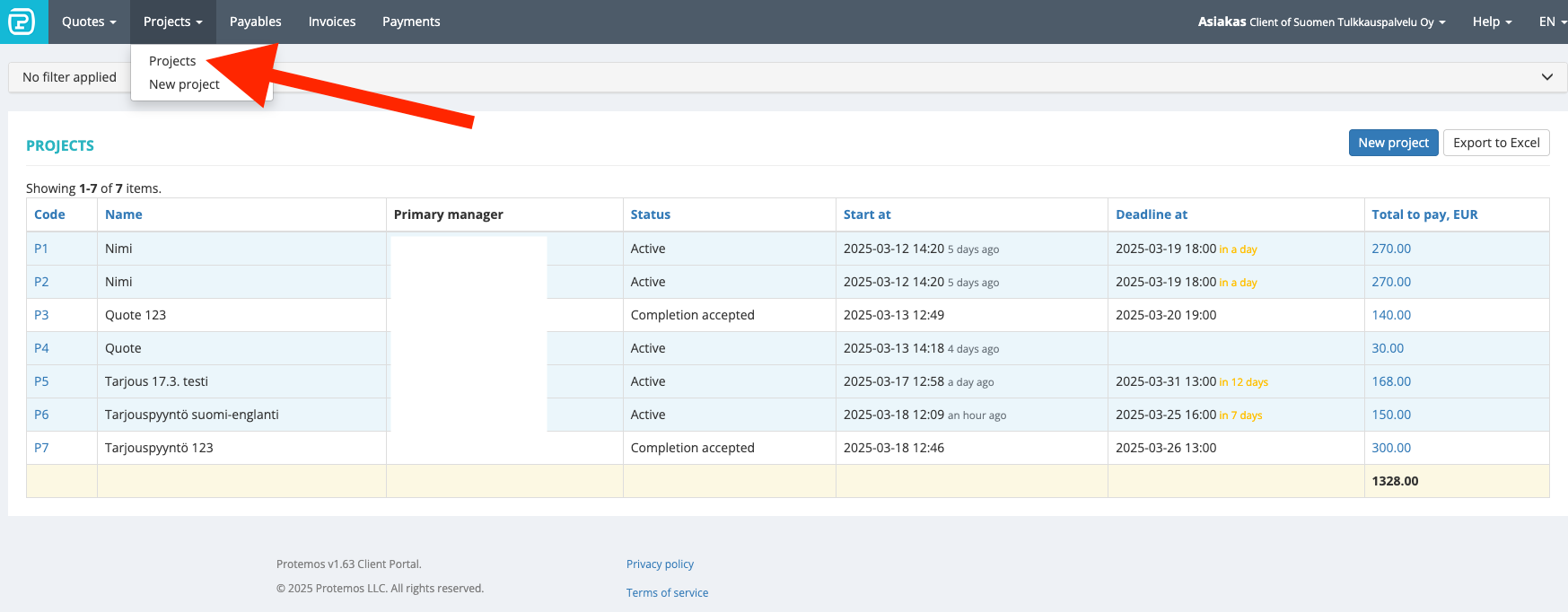Open the EN language selector

pyautogui.click(x=1552, y=22)
